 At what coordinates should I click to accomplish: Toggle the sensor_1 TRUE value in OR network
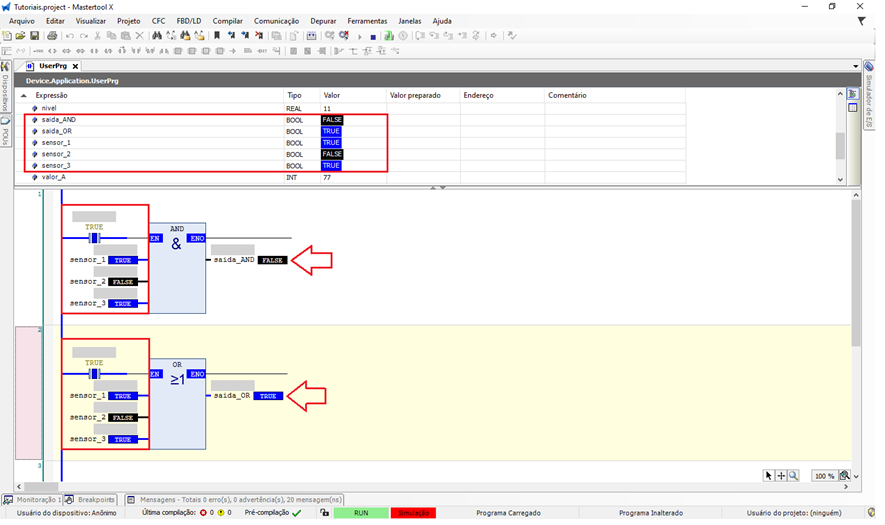[x=121, y=396]
